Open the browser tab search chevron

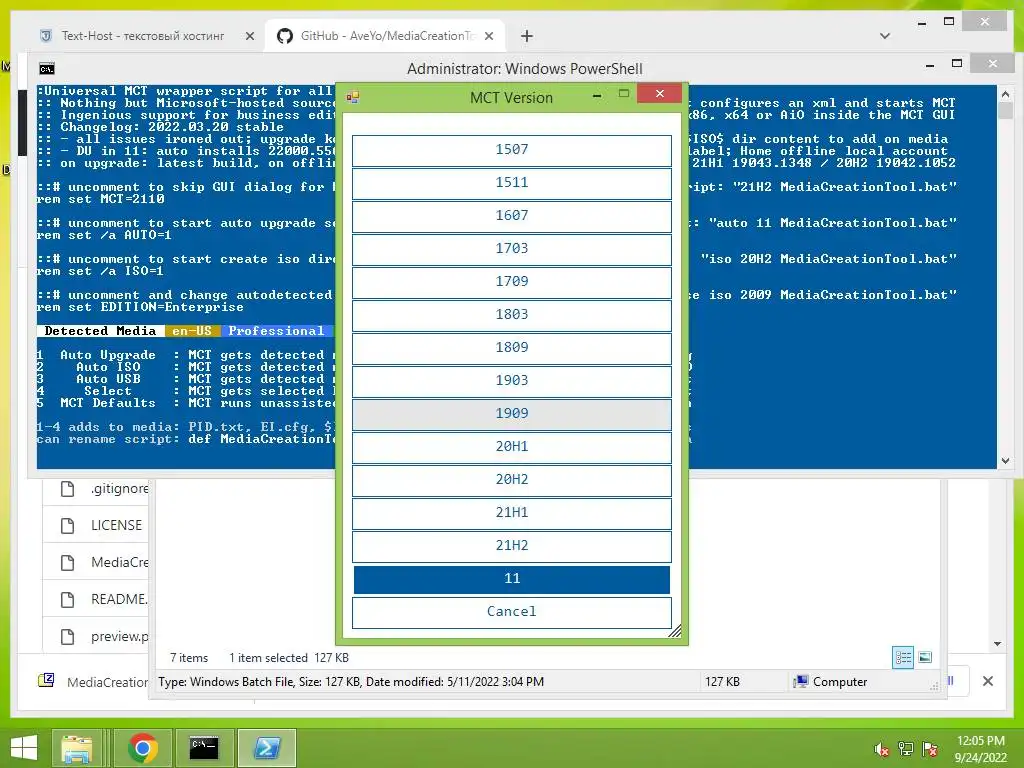(885, 36)
